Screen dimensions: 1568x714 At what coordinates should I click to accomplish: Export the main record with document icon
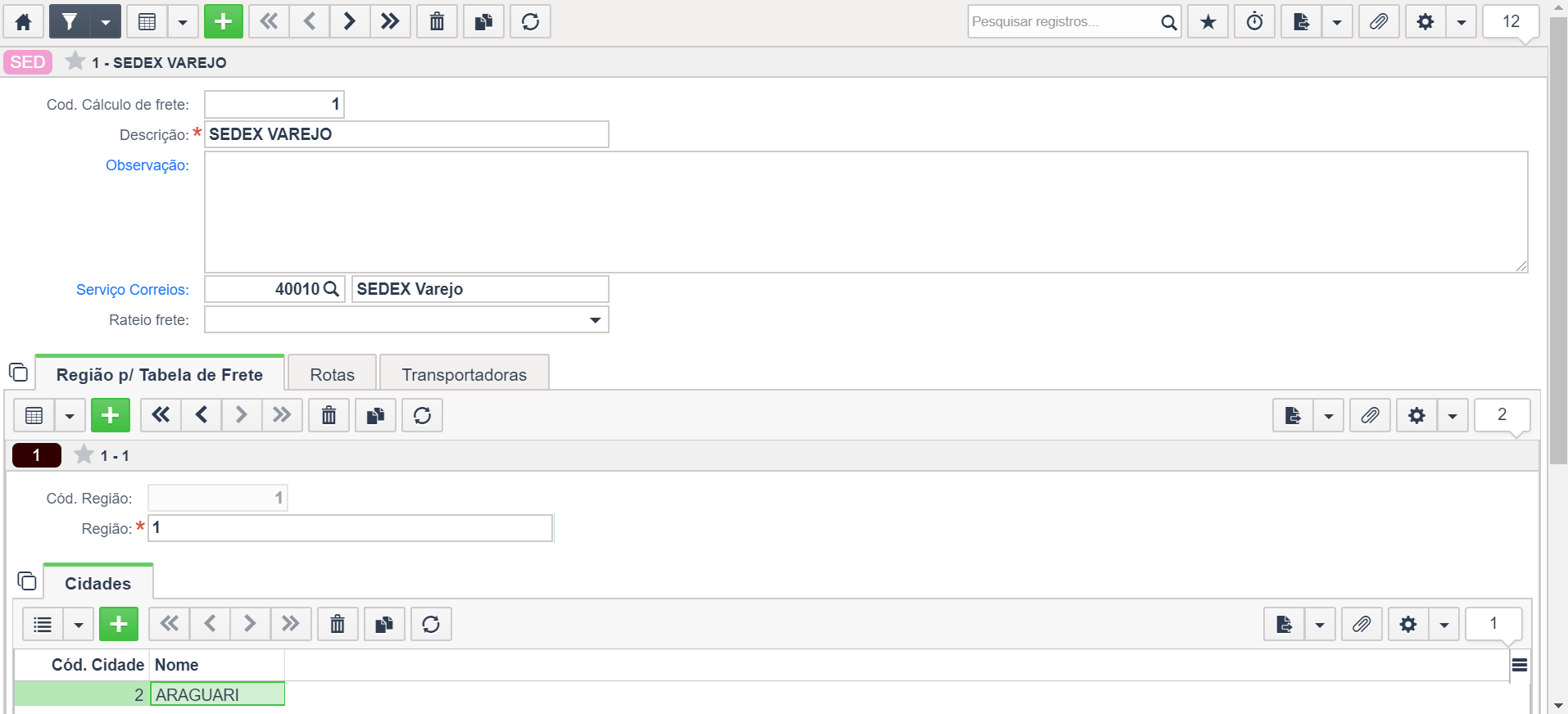point(1302,21)
